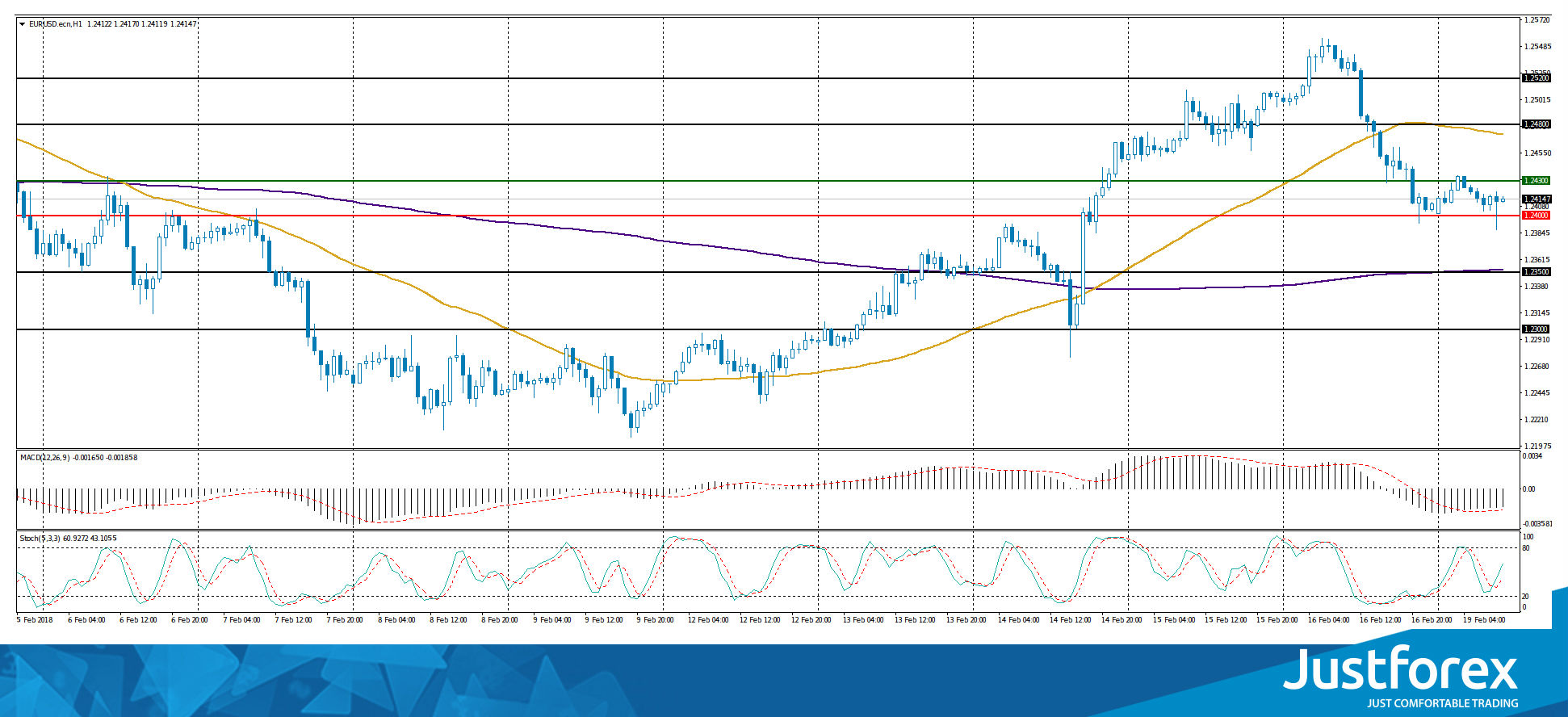The width and height of the screenshot is (1568, 717).
Task: Click the 1.25485 scale value
Action: (x=1537, y=47)
